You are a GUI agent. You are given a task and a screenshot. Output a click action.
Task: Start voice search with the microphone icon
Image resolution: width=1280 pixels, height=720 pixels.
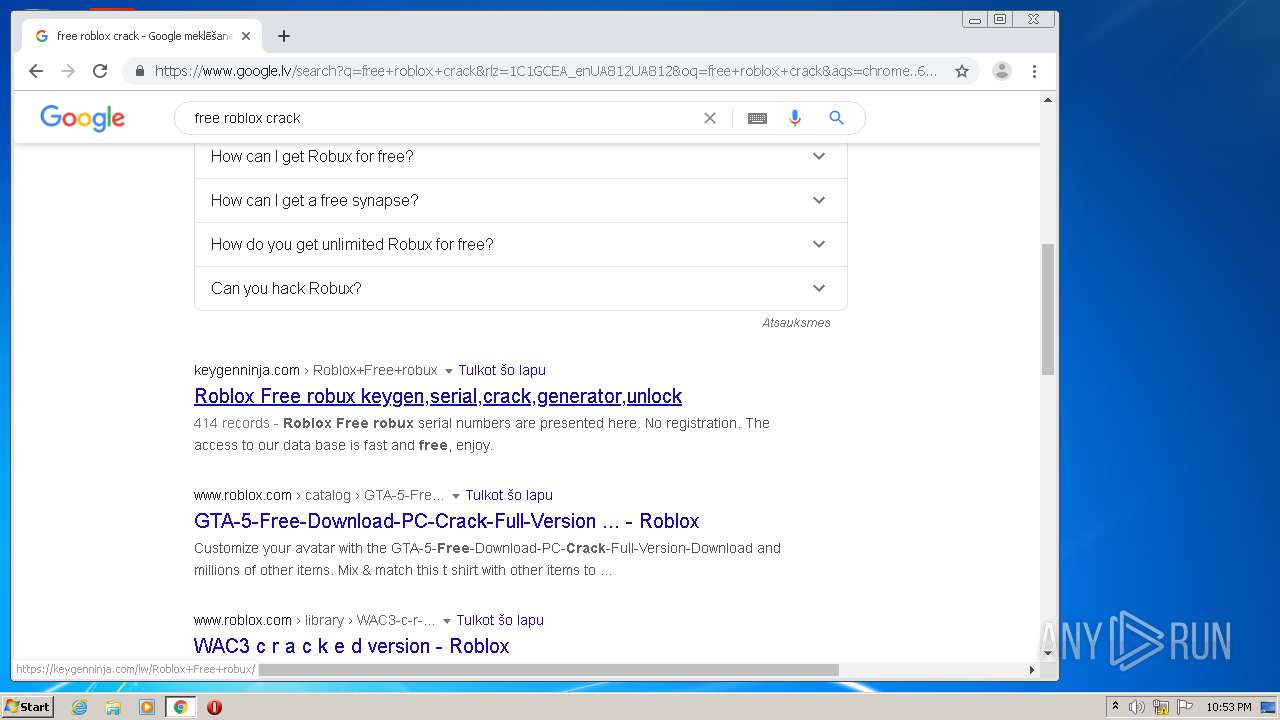click(795, 118)
